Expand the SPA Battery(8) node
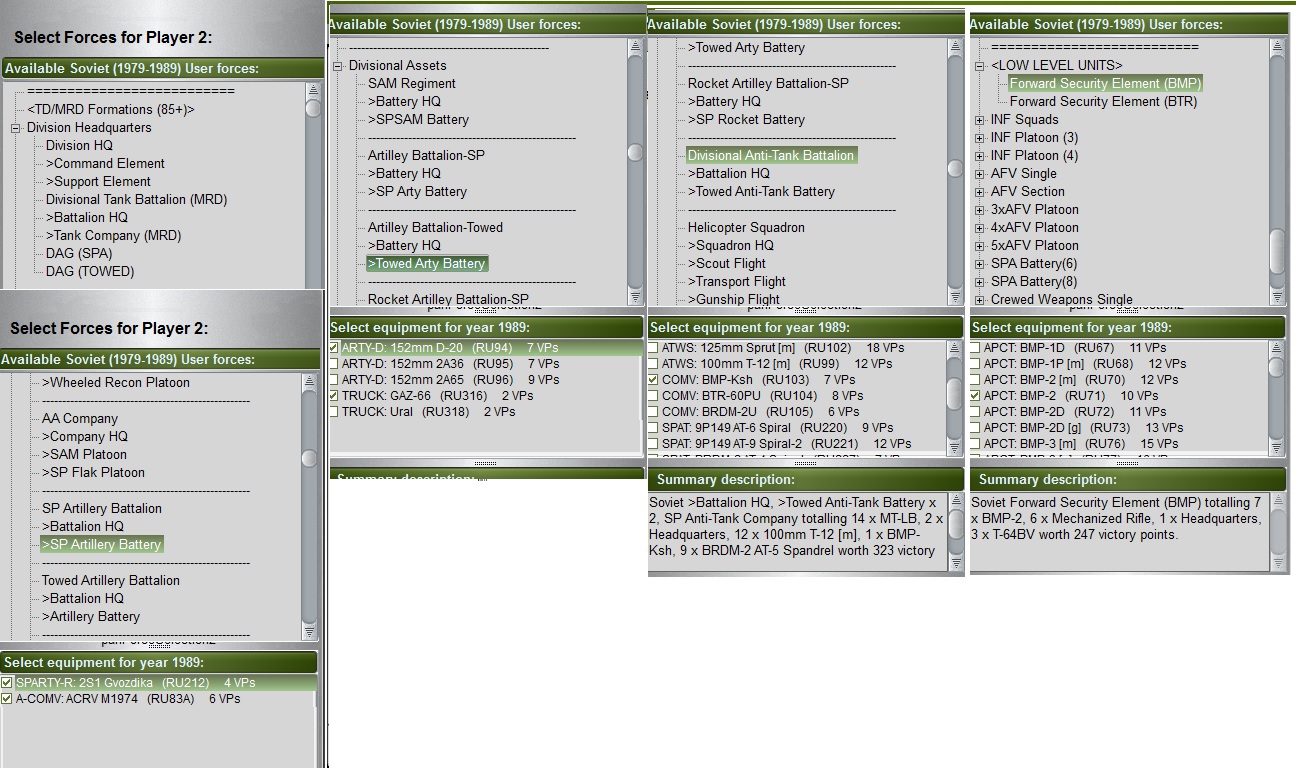This screenshot has height=768, width=1296. point(980,282)
